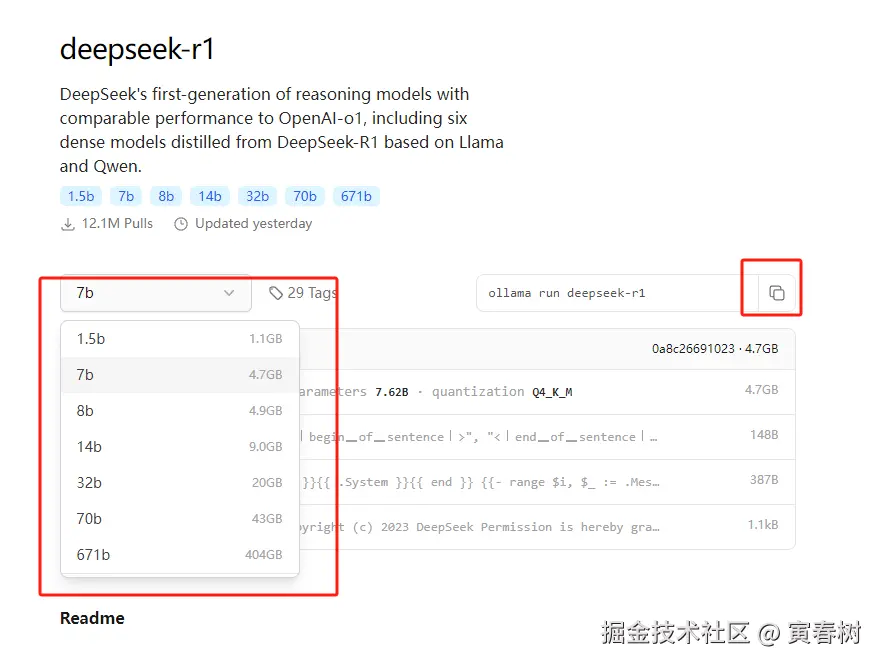Choose the 7b 4.7GB list option
The image size is (881, 666).
pyautogui.click(x=180, y=375)
